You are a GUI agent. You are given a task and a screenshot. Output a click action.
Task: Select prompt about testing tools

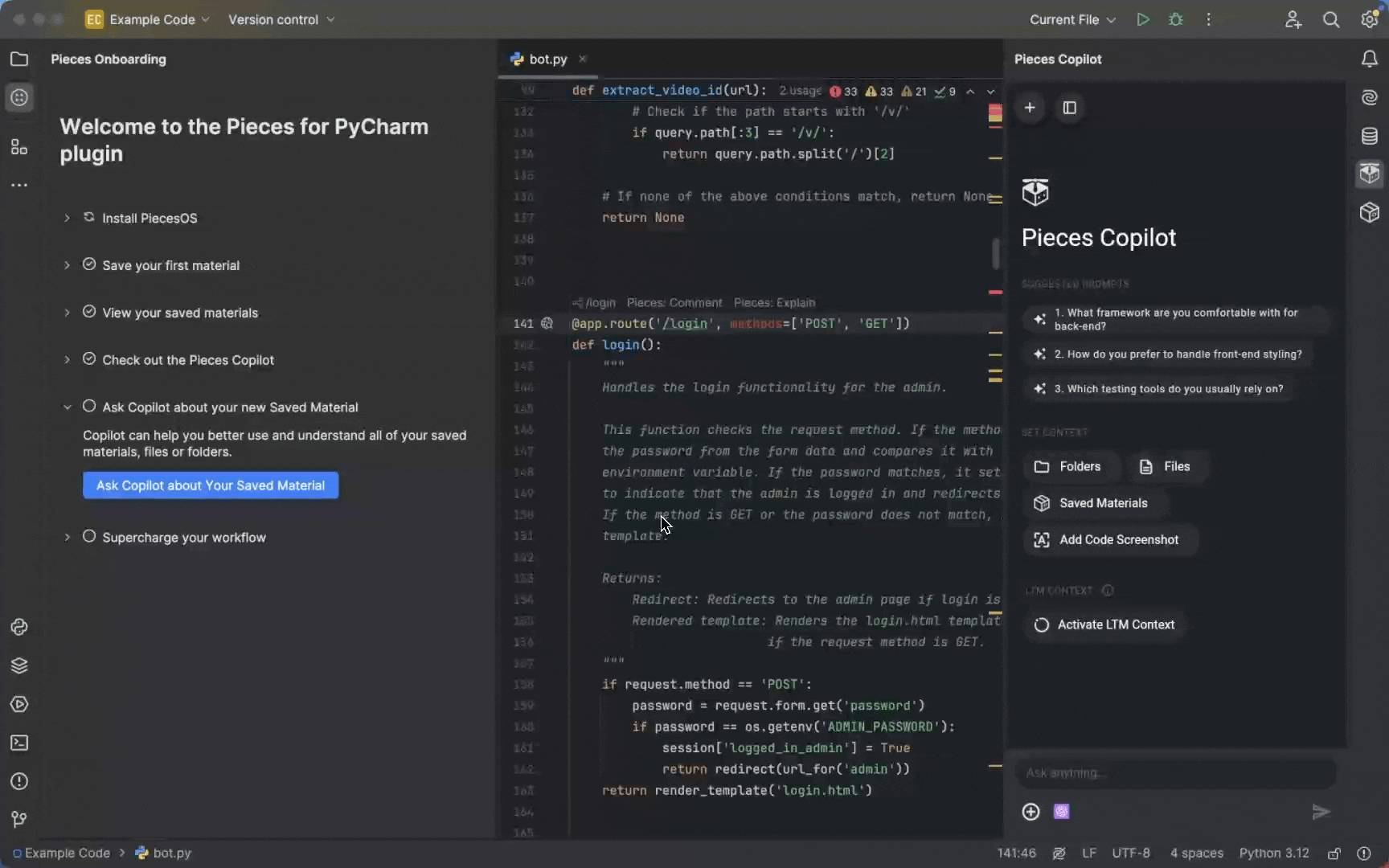(x=1158, y=389)
